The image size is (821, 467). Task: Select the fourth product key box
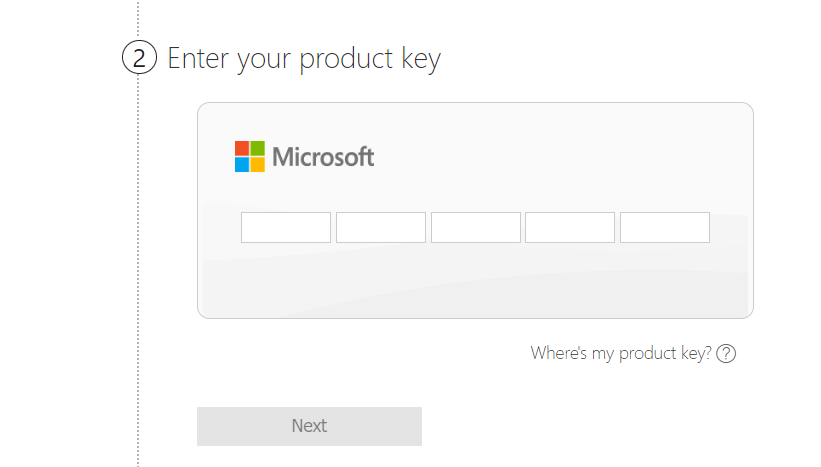point(570,227)
